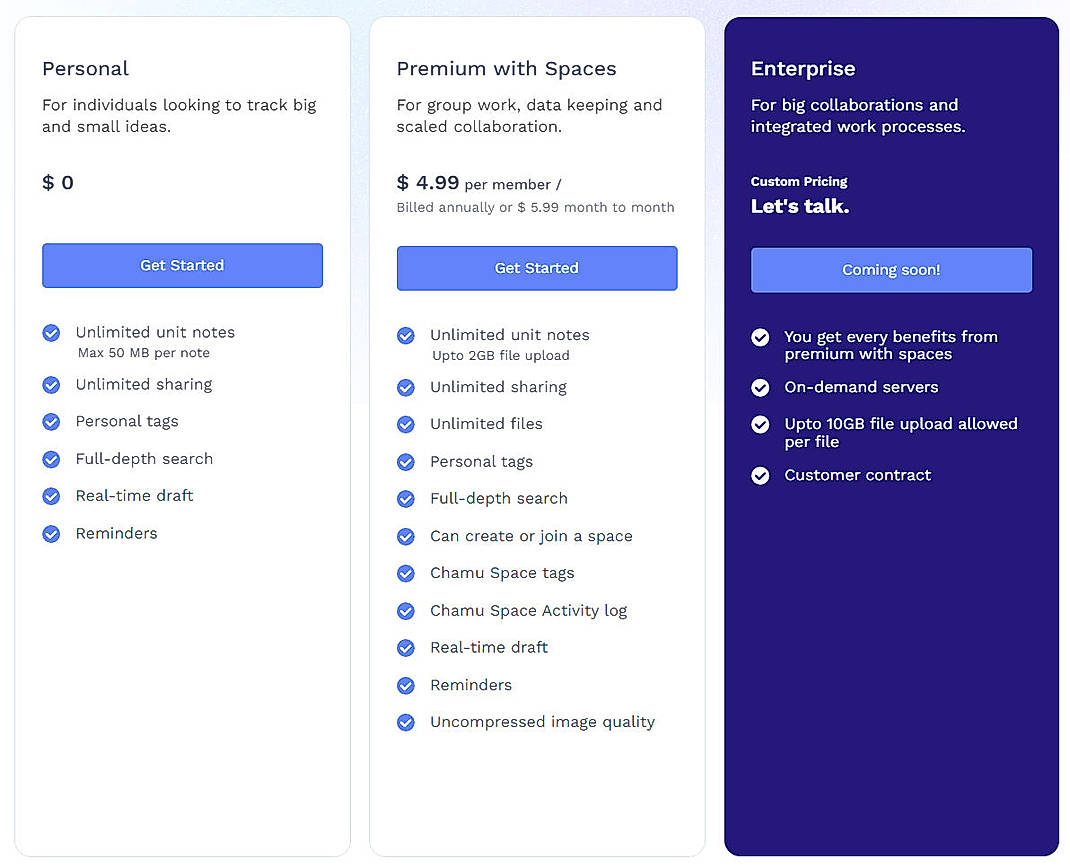Select the checkmark beside Unlimited files in Premium
Screen dimensions: 1070x867
(405, 424)
